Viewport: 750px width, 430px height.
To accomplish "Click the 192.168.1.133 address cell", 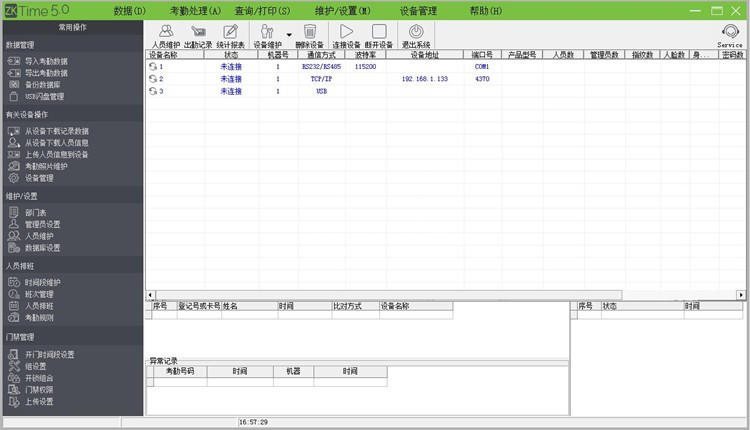I will tap(425, 79).
